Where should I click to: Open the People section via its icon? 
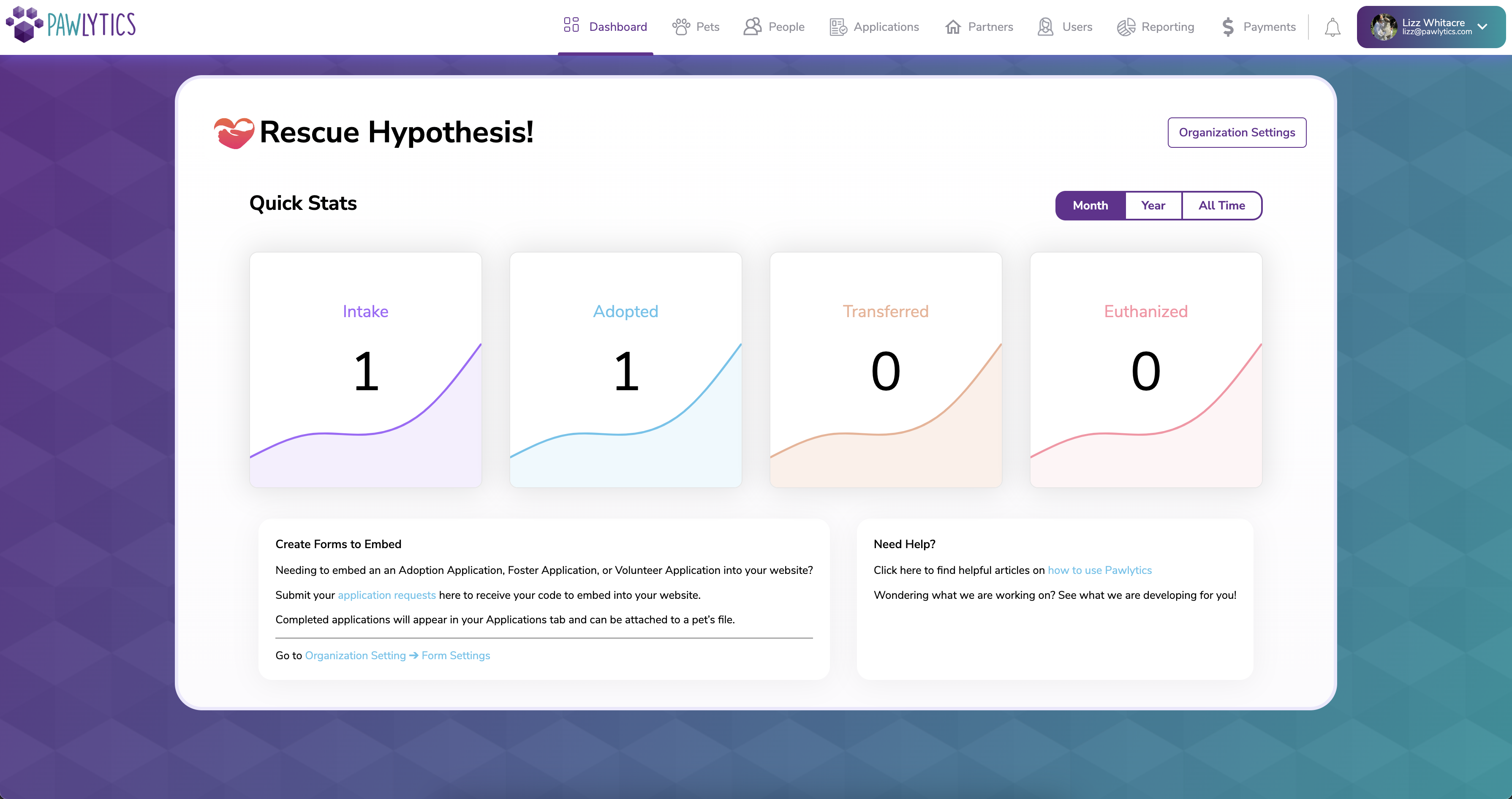(752, 27)
